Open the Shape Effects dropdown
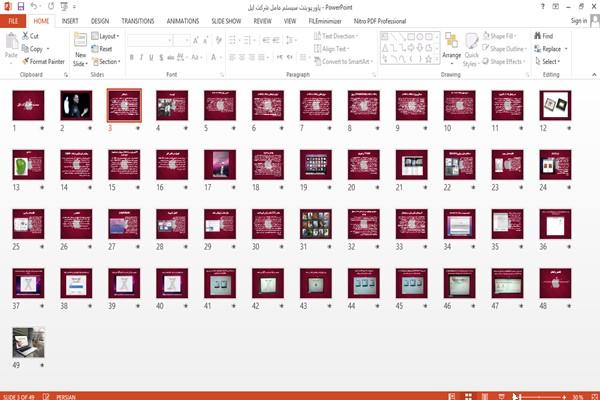The width and height of the screenshot is (600, 400). [x=504, y=61]
